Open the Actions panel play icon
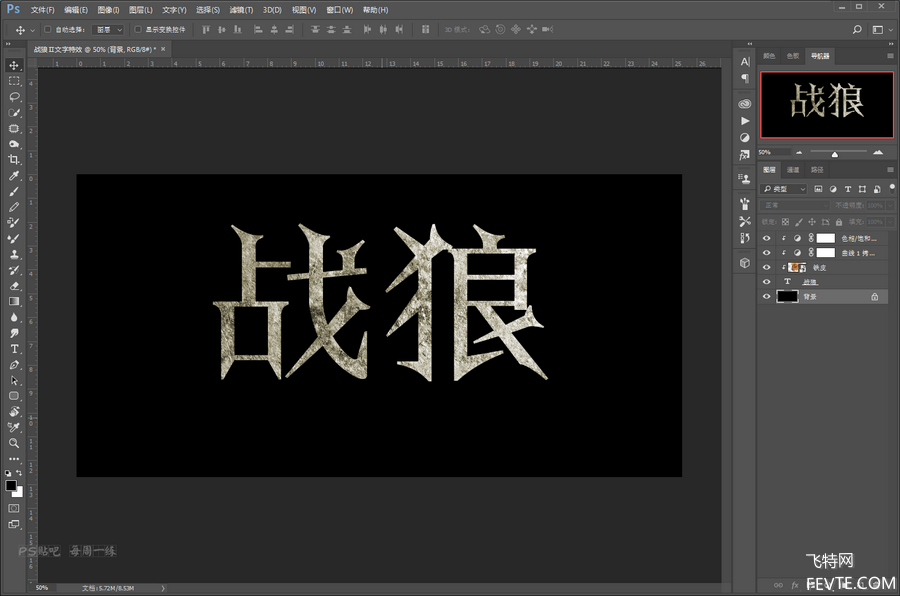The image size is (900, 596). [744, 121]
